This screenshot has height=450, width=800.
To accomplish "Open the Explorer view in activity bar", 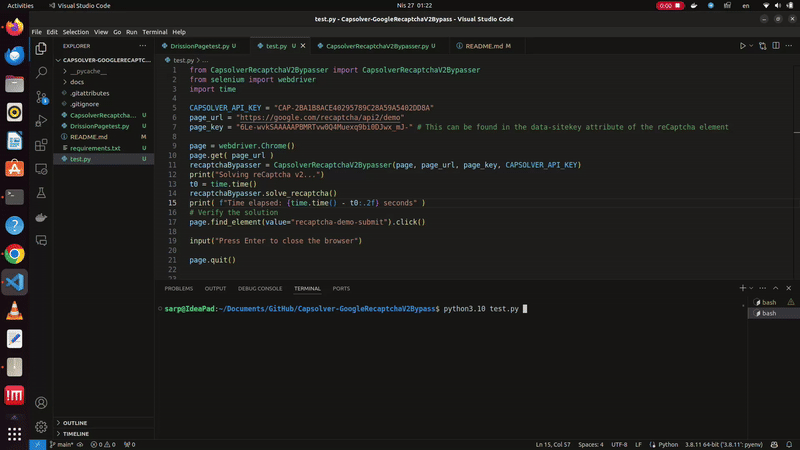I will (41, 48).
